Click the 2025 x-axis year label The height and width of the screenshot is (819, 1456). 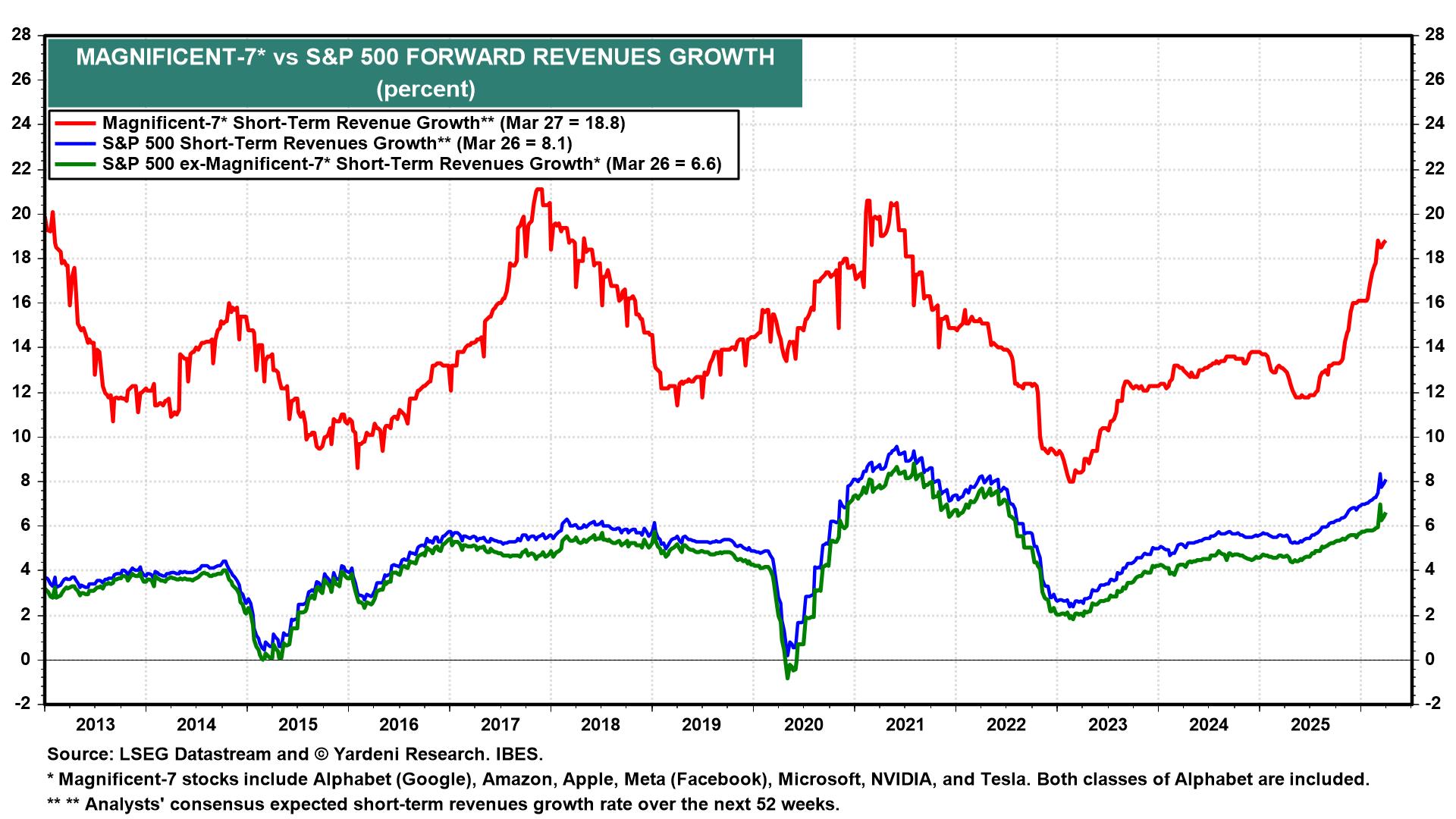pos(1310,725)
